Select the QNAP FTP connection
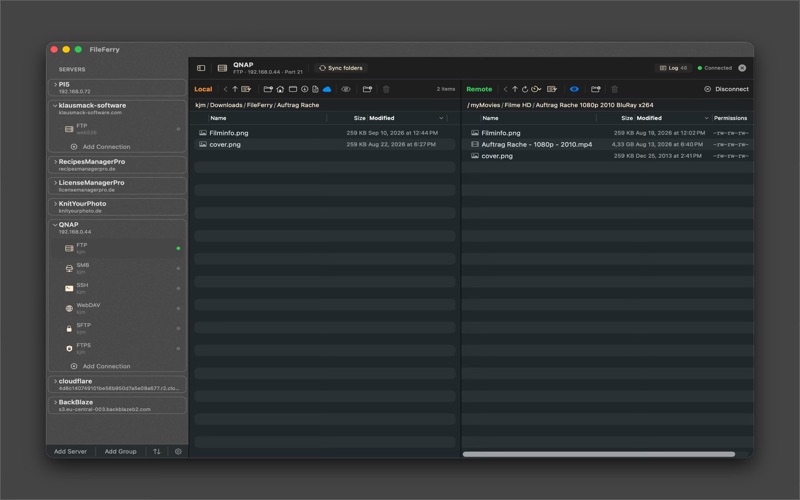The width and height of the screenshot is (800, 500). point(117,248)
